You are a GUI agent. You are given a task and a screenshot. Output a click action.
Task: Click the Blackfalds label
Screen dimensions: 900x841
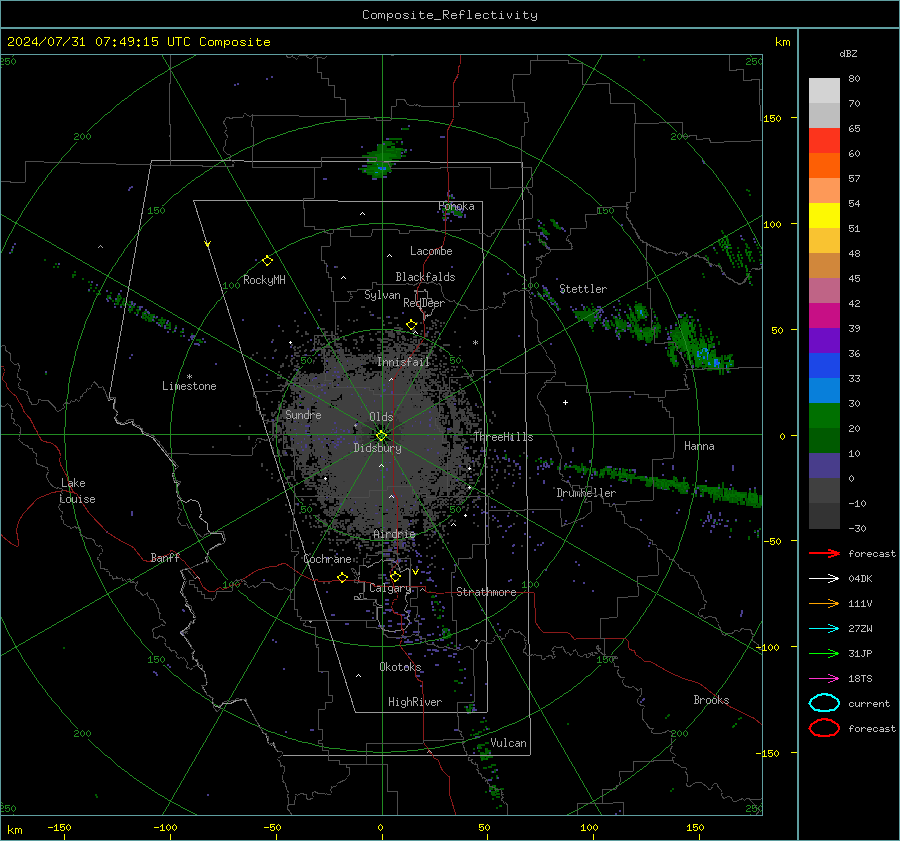tap(425, 277)
